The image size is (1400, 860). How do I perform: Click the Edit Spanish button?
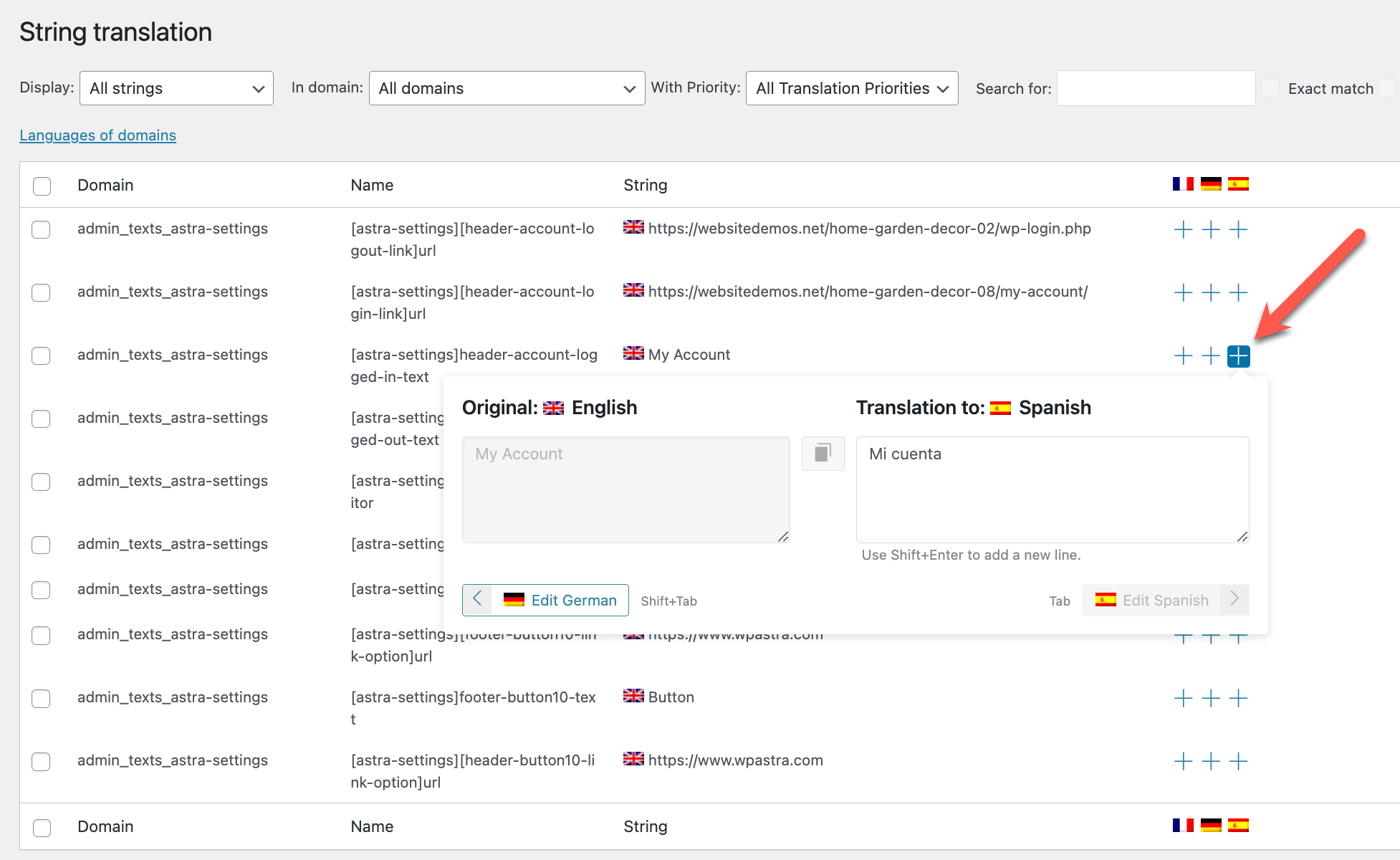click(1165, 600)
